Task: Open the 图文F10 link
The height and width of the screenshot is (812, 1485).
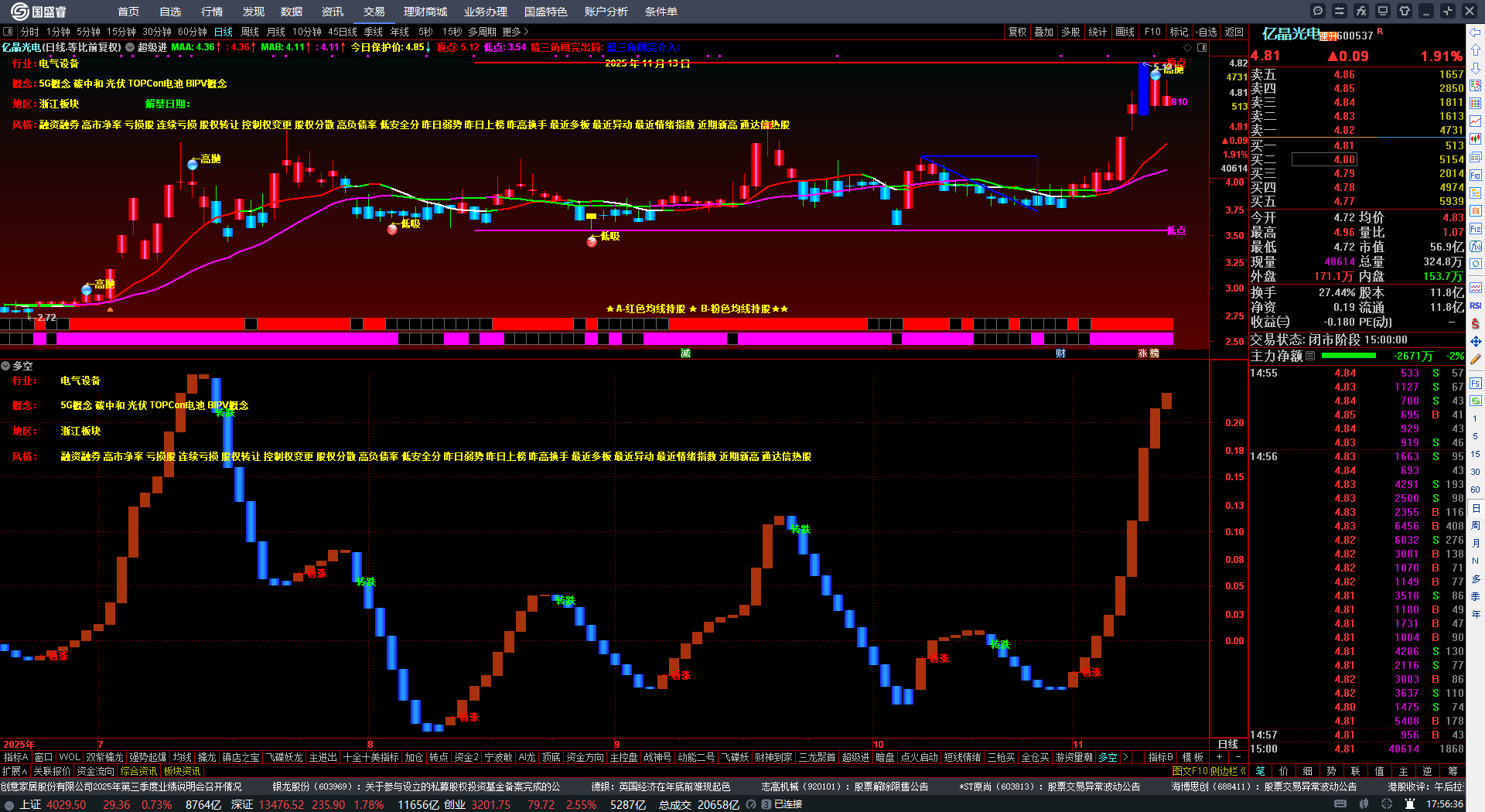Action: (x=1190, y=771)
